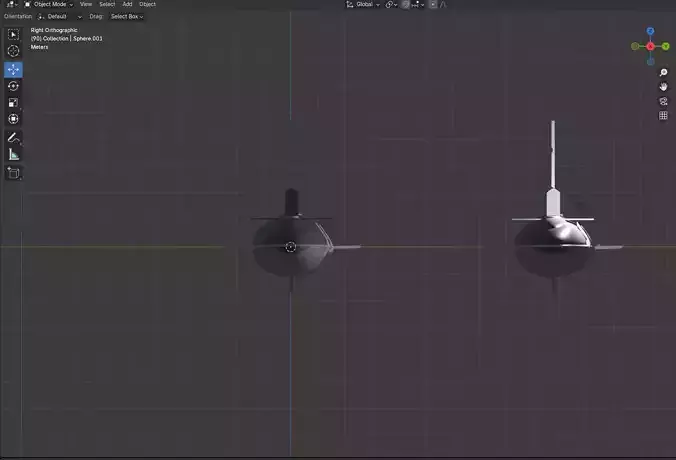
Task: Open the Orientation Default dropdown
Action: (59, 16)
